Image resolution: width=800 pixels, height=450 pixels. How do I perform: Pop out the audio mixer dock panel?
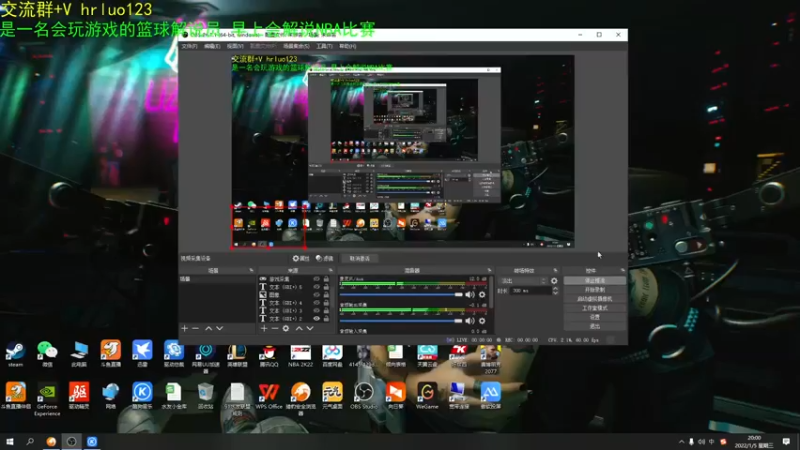coord(489,270)
